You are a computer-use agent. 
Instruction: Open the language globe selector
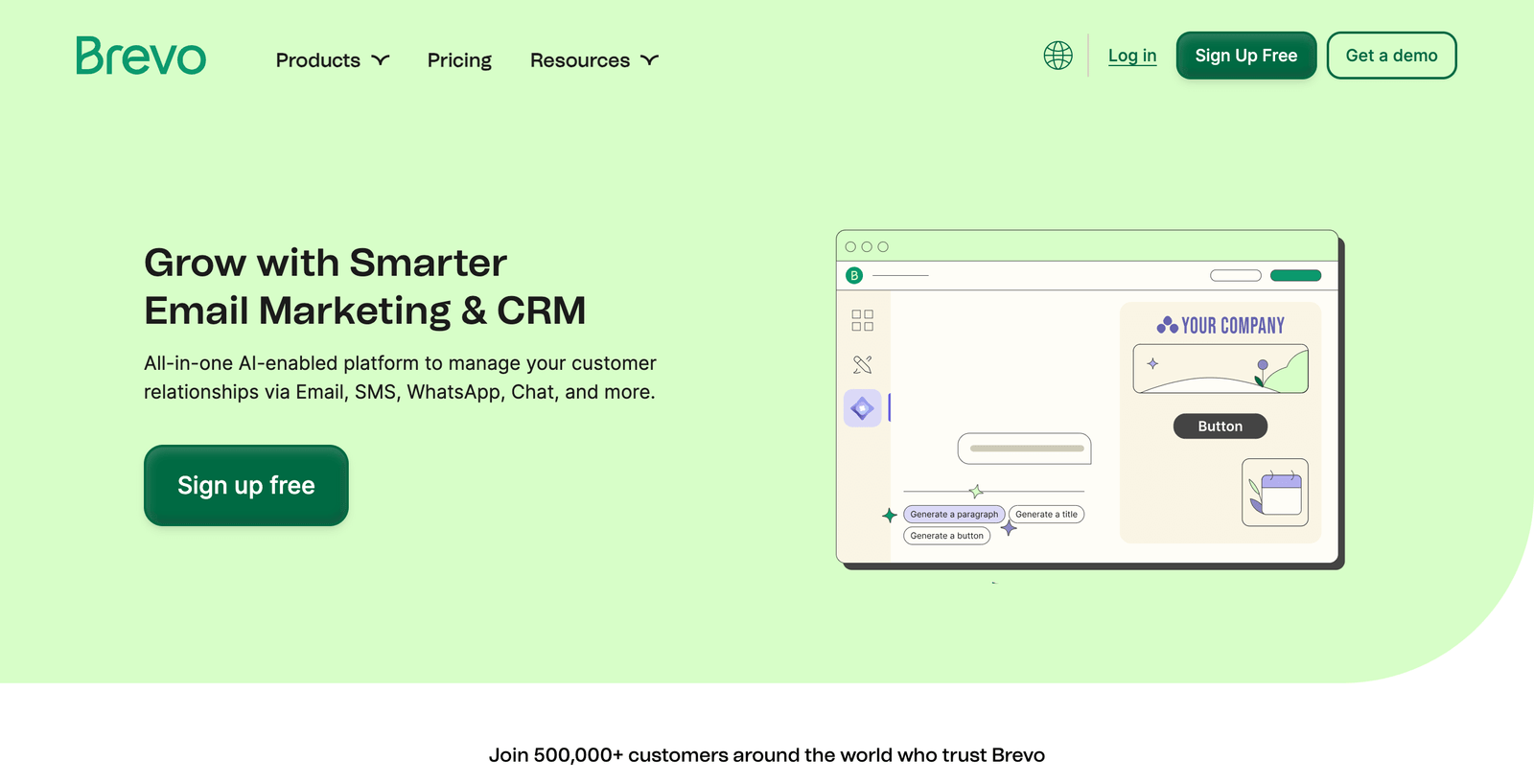[x=1058, y=56]
